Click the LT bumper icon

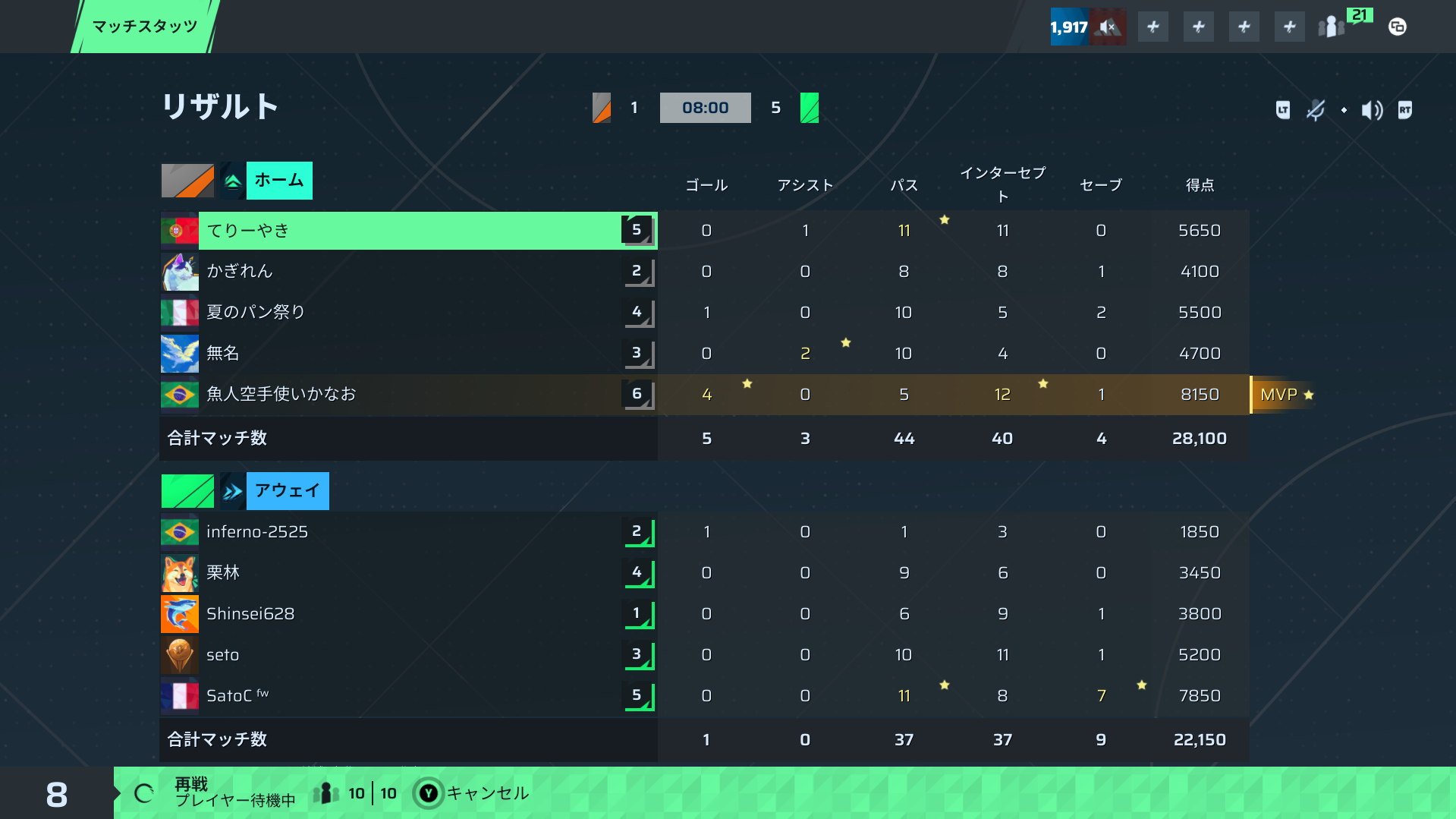[x=1283, y=110]
